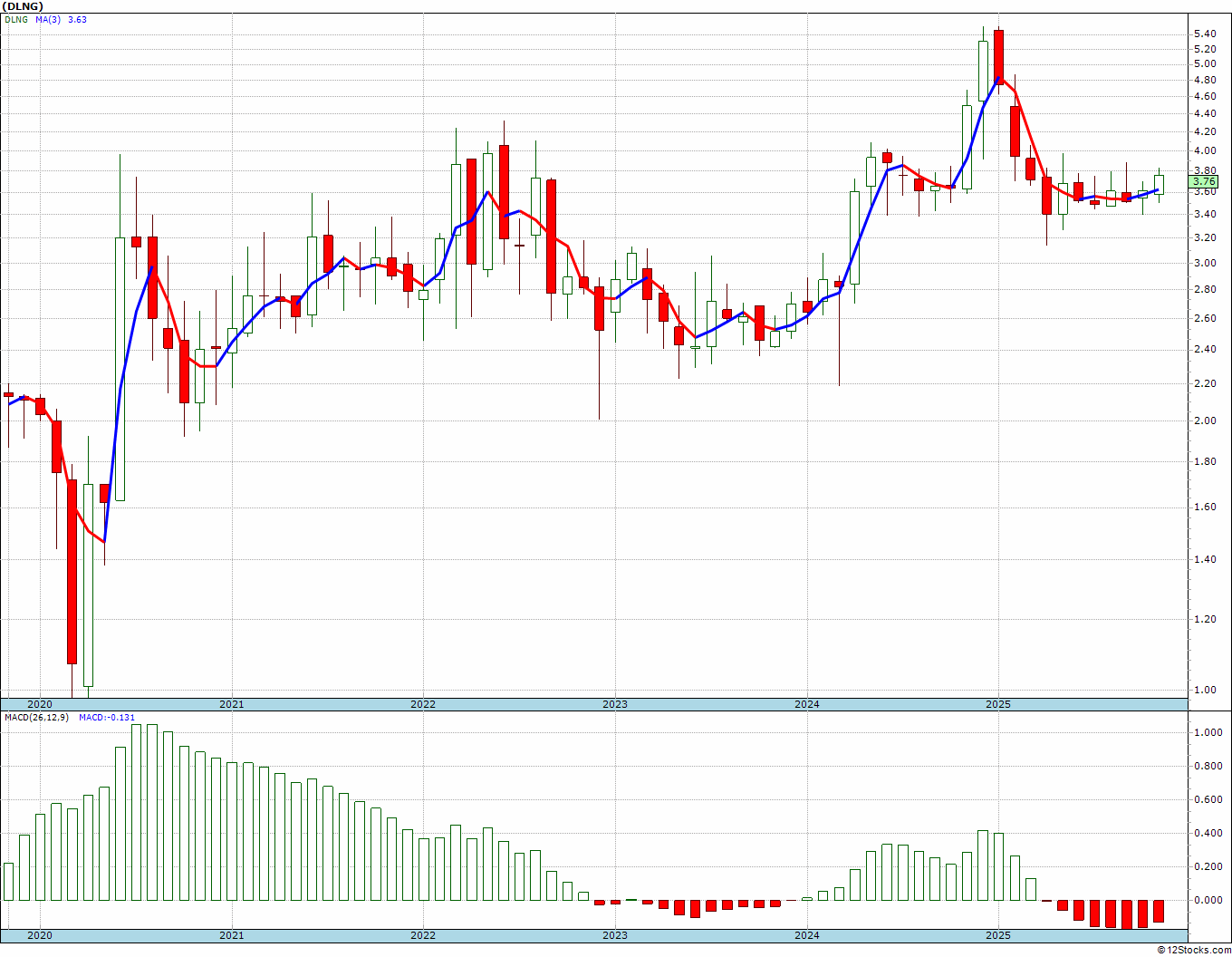
Task: Click 2020 on the price chart time axis
Action: tap(40, 704)
